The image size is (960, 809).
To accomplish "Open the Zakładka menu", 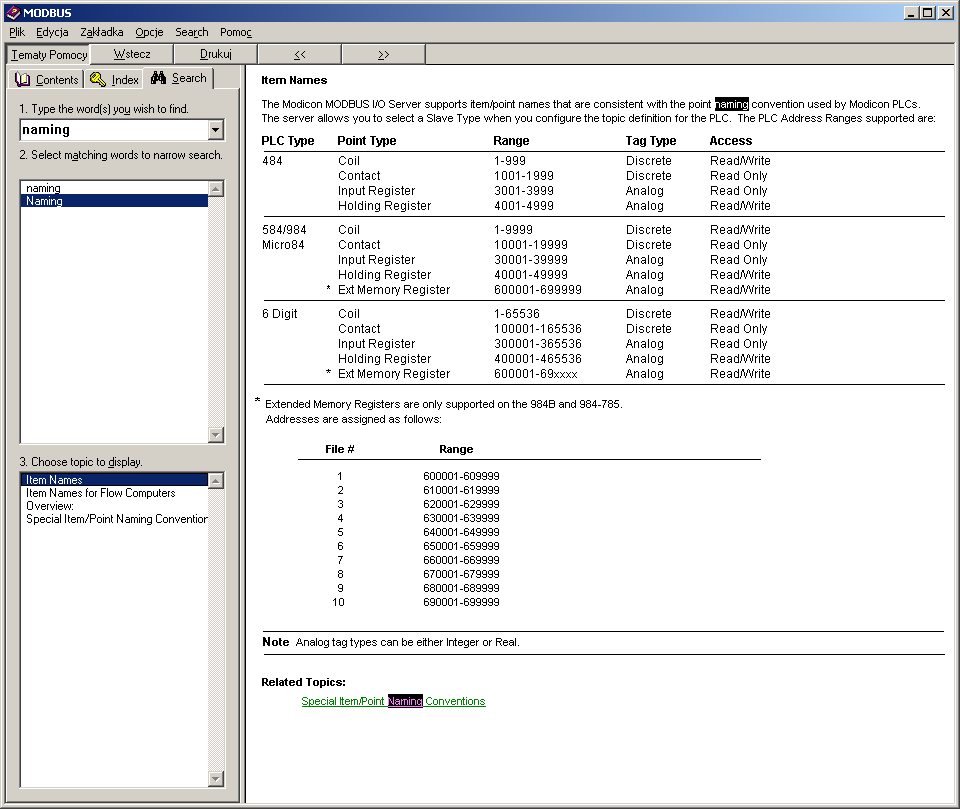I will [102, 32].
